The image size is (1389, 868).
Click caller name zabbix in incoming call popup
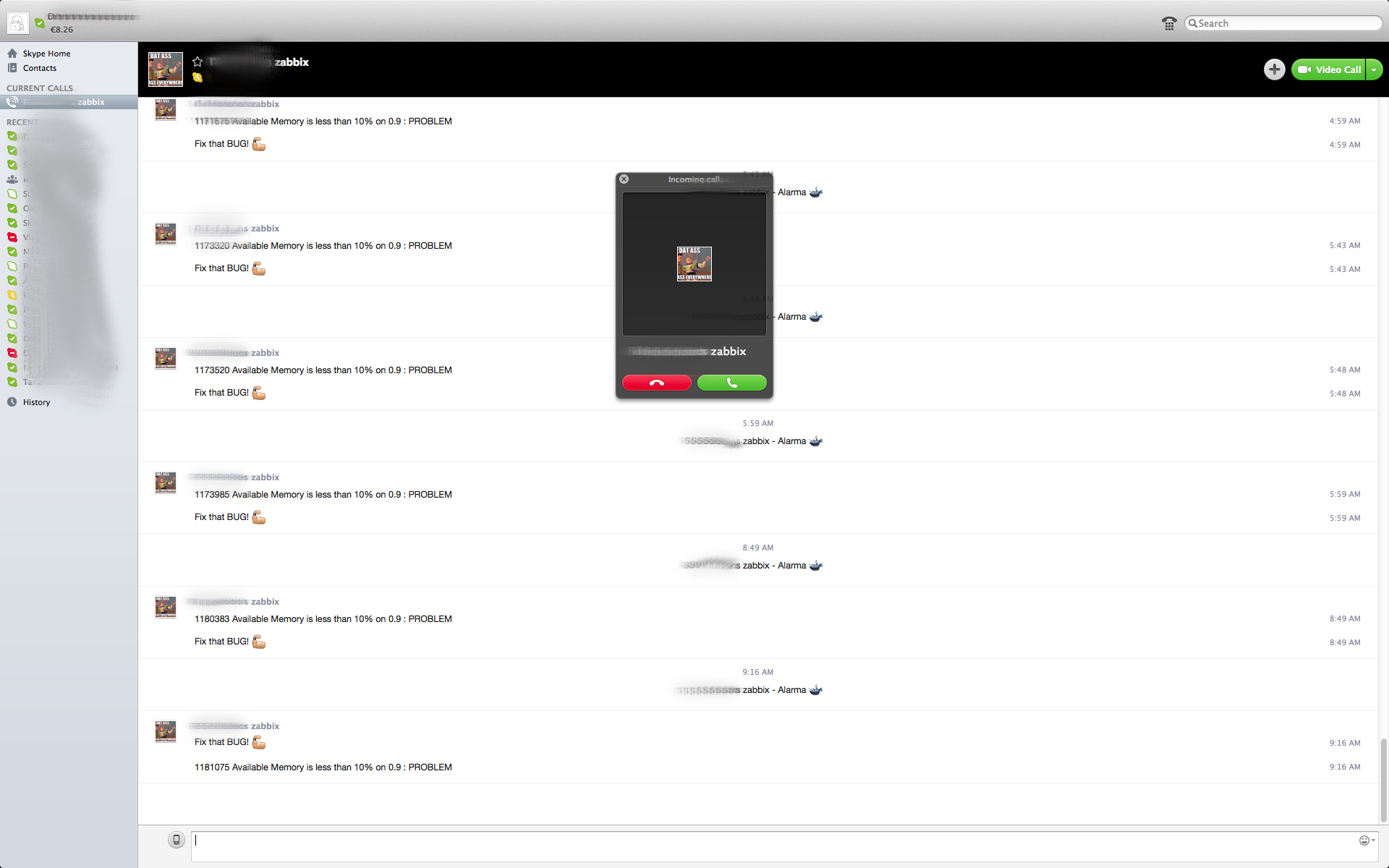728,352
